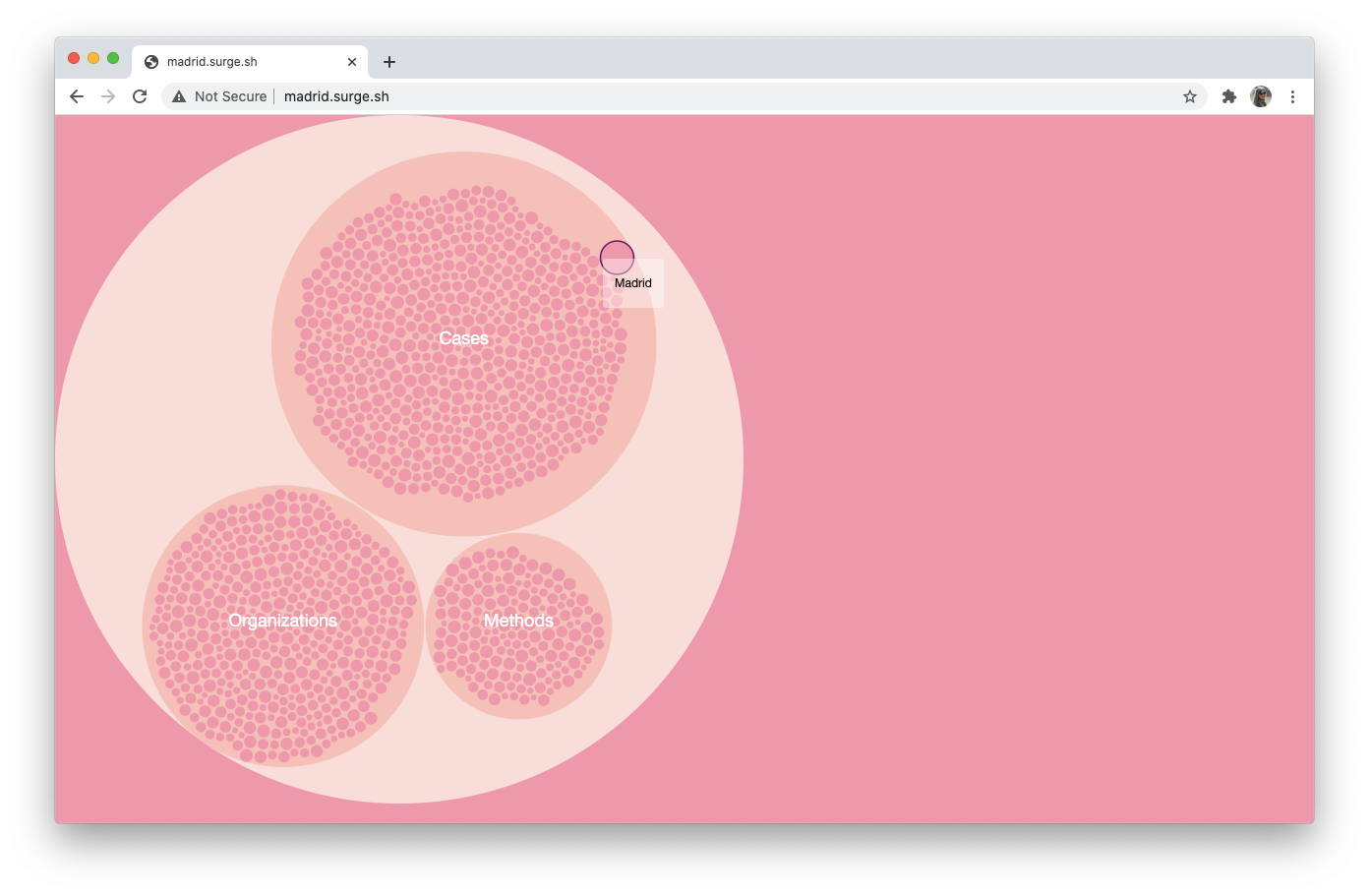1369x896 pixels.
Task: Maximize the browser window with green button
Action: coord(113,58)
